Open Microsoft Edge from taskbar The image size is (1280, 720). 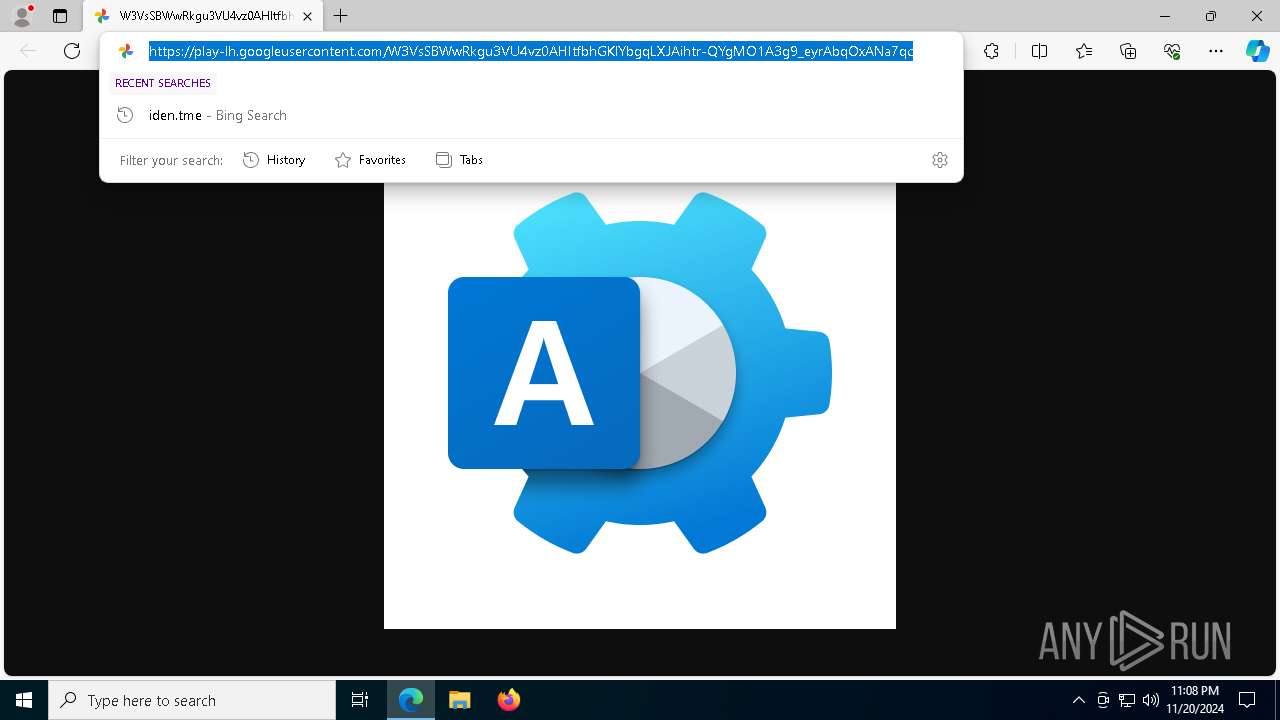(411, 700)
